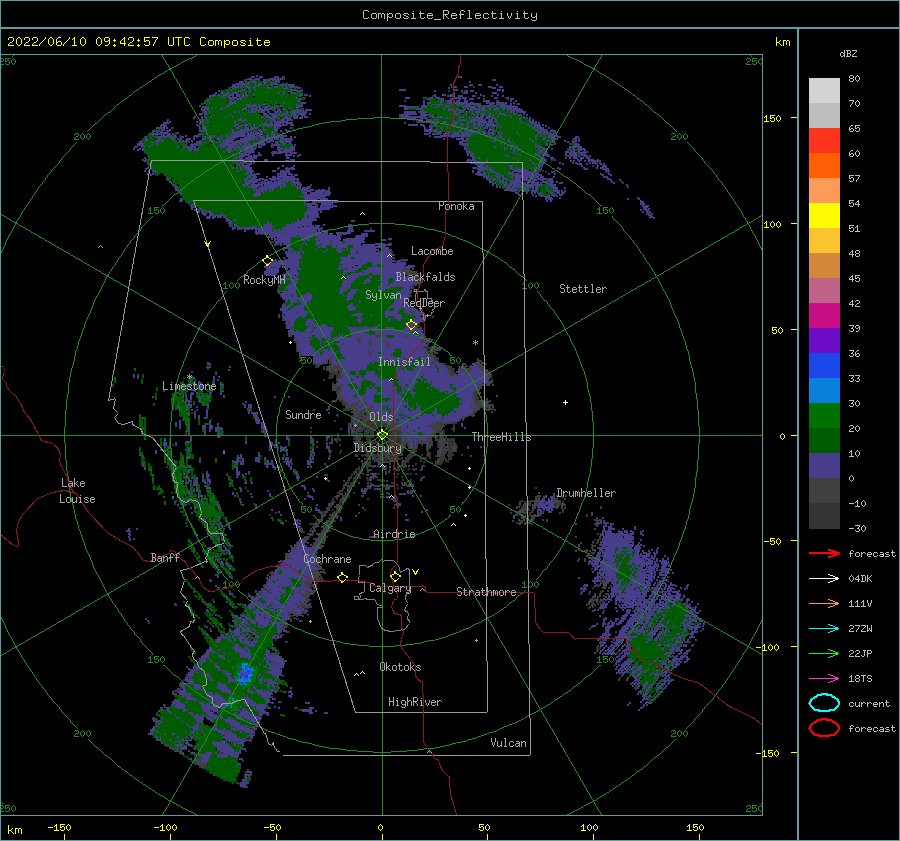Click the Limestone label on map

(189, 386)
